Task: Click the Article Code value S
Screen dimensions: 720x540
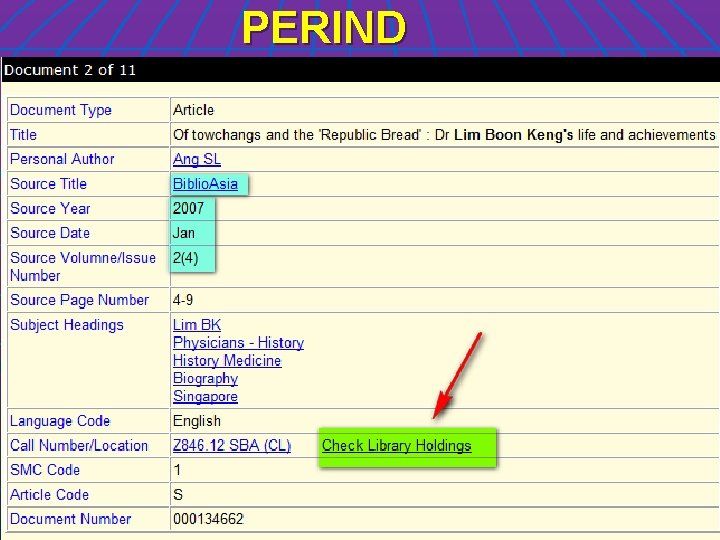Action: (x=178, y=495)
